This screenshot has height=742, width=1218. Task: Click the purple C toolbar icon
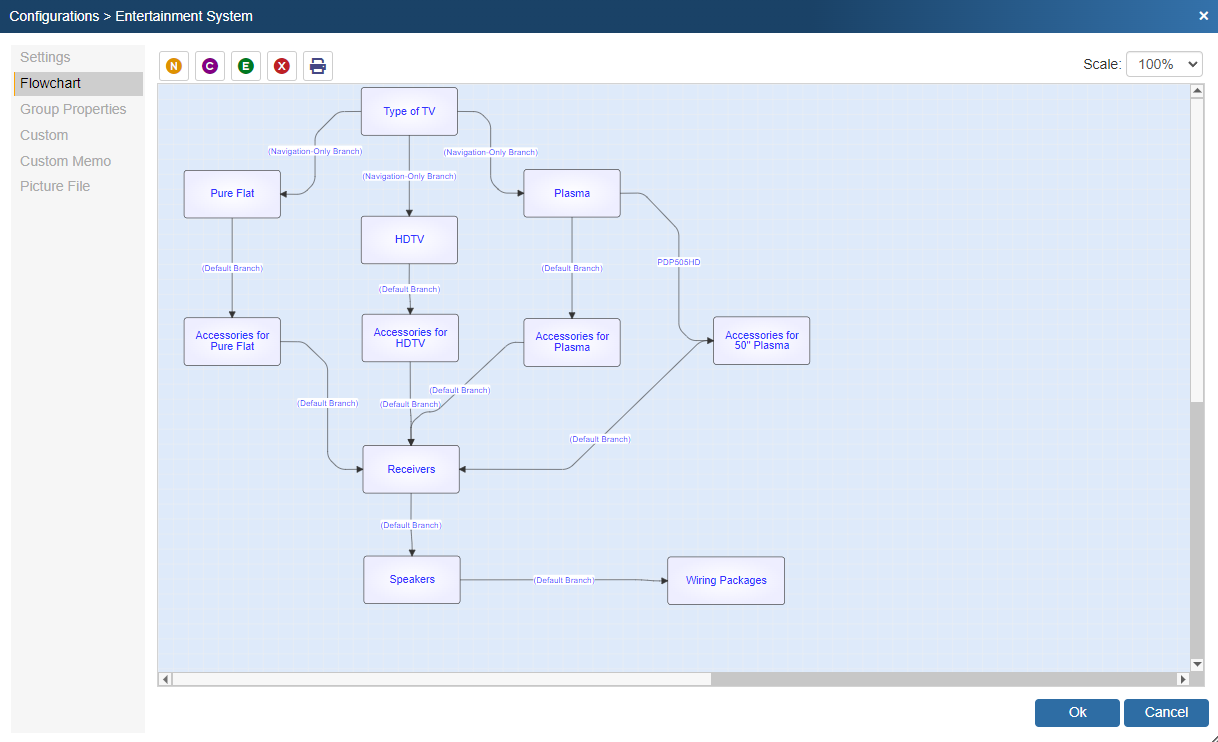point(210,66)
